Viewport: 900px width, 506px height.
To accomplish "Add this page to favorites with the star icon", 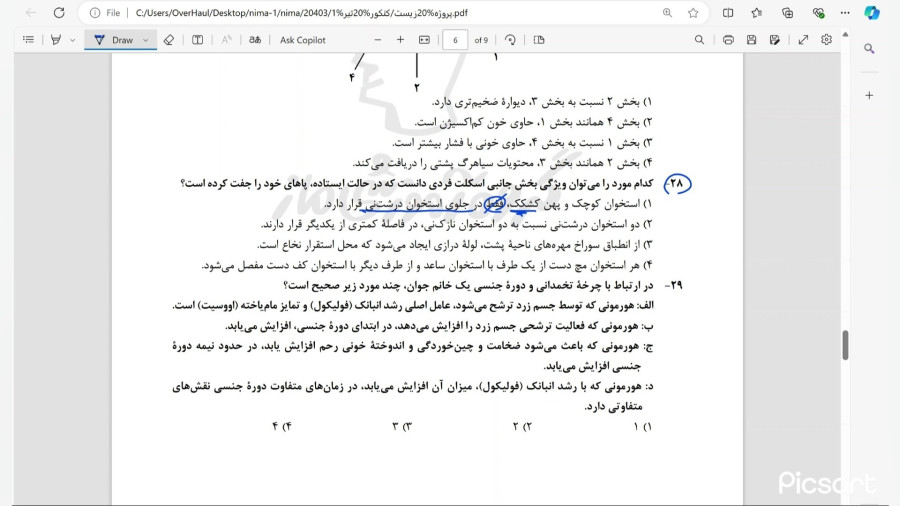I will pos(693,13).
